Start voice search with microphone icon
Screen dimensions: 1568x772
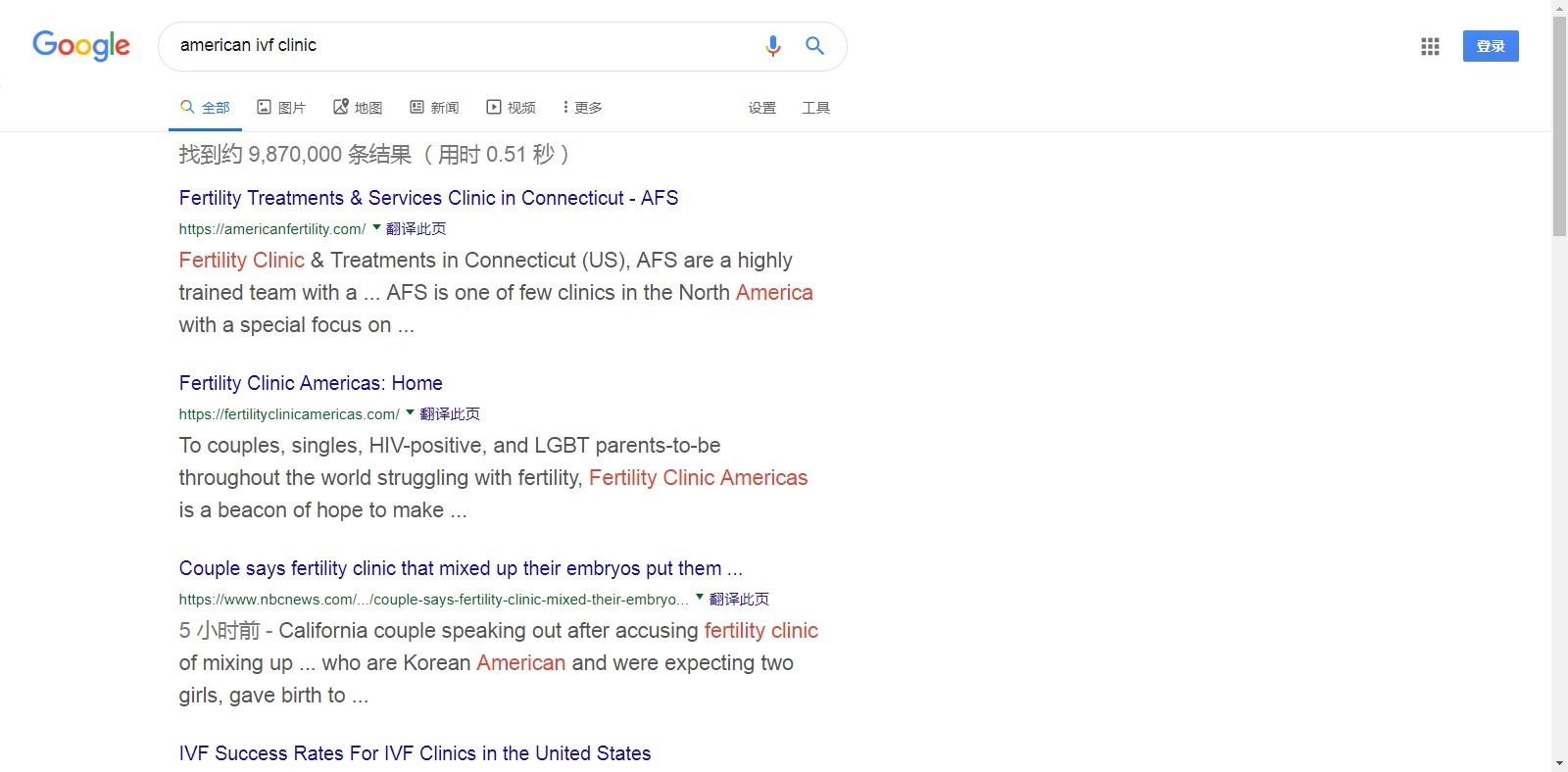coord(772,45)
